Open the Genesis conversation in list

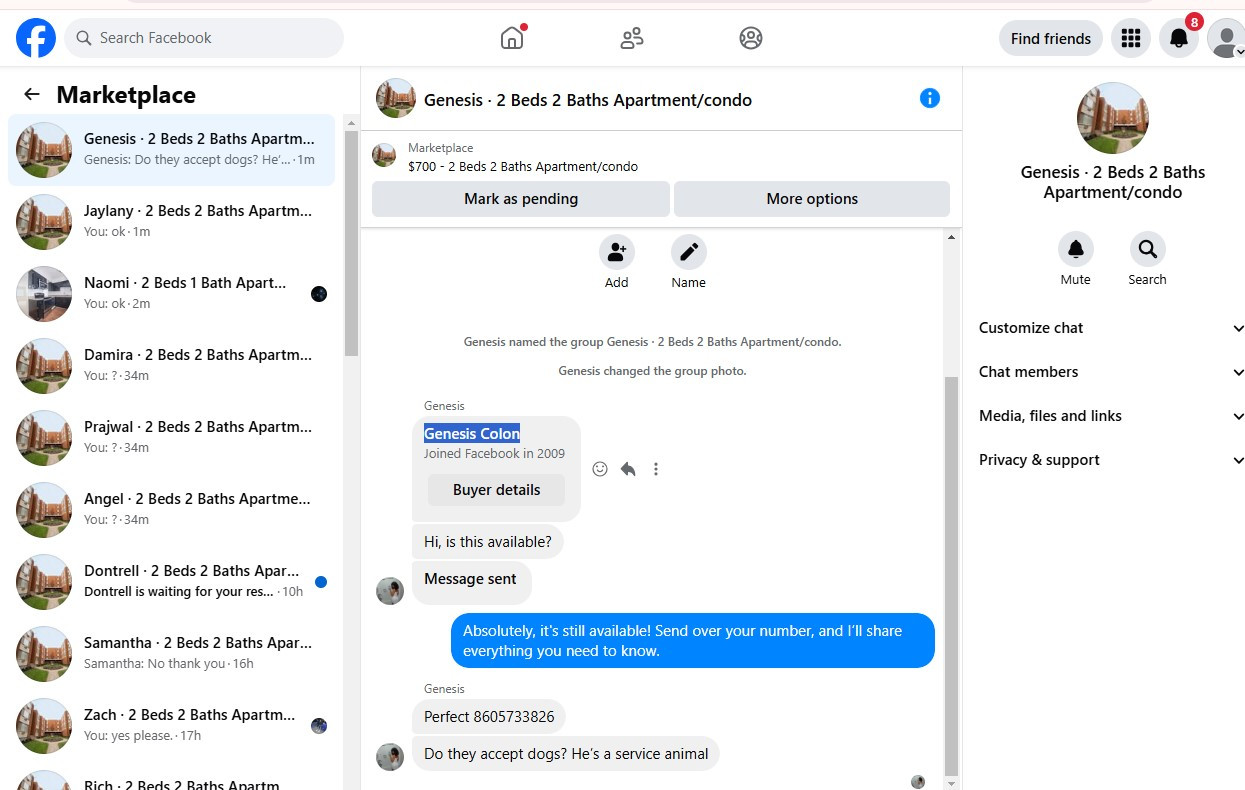pyautogui.click(x=172, y=150)
